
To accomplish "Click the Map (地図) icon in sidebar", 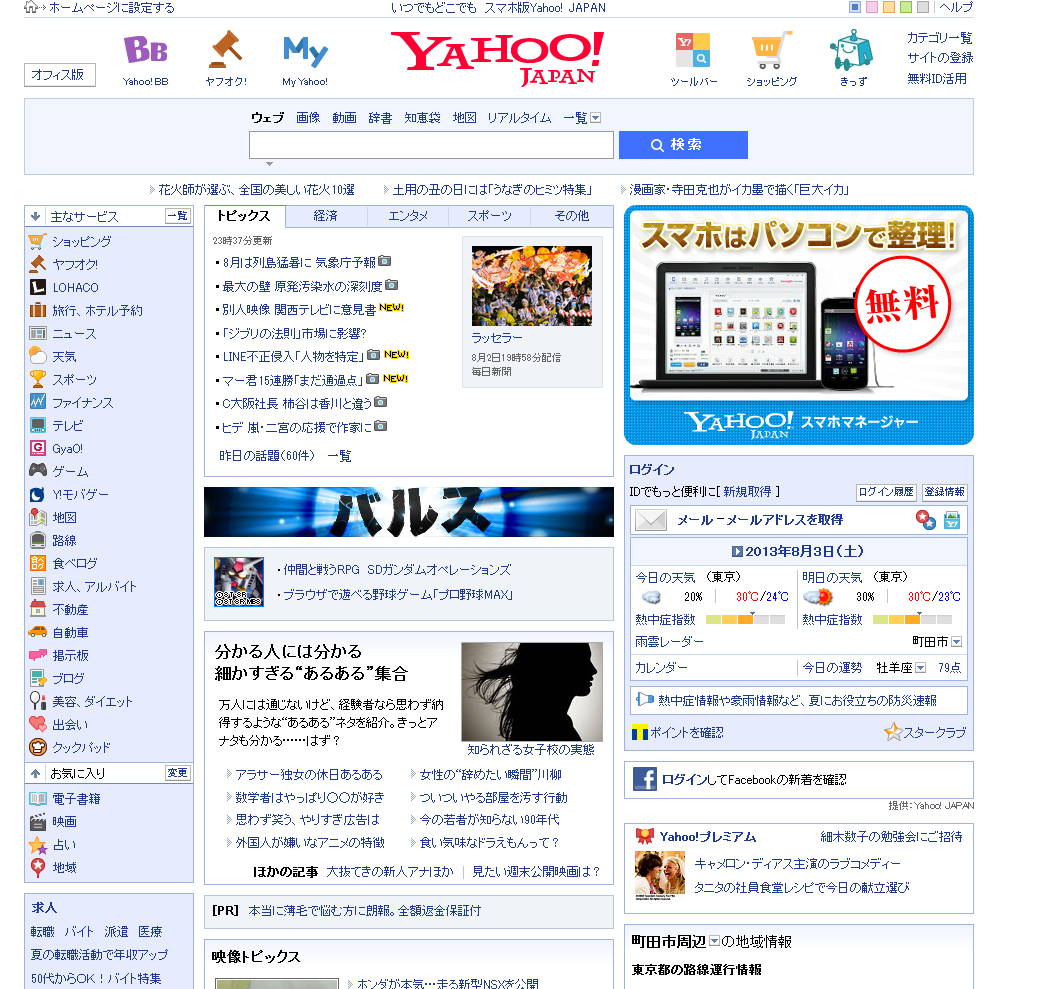I will coord(38,517).
